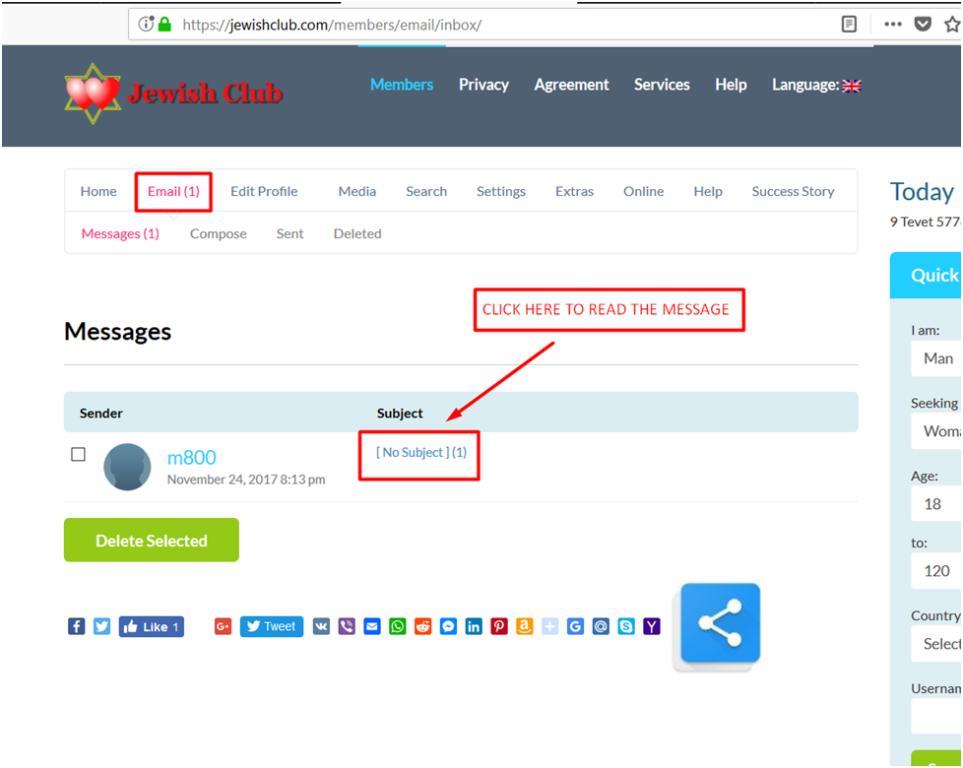Screen dimensions: 963x768
Task: Click the Language label in the header
Action: coord(805,85)
